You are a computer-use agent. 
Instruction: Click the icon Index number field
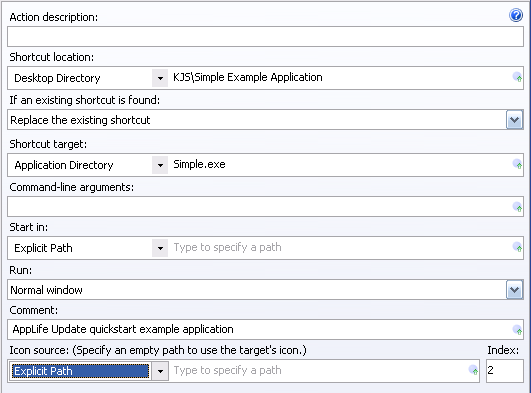505,371
